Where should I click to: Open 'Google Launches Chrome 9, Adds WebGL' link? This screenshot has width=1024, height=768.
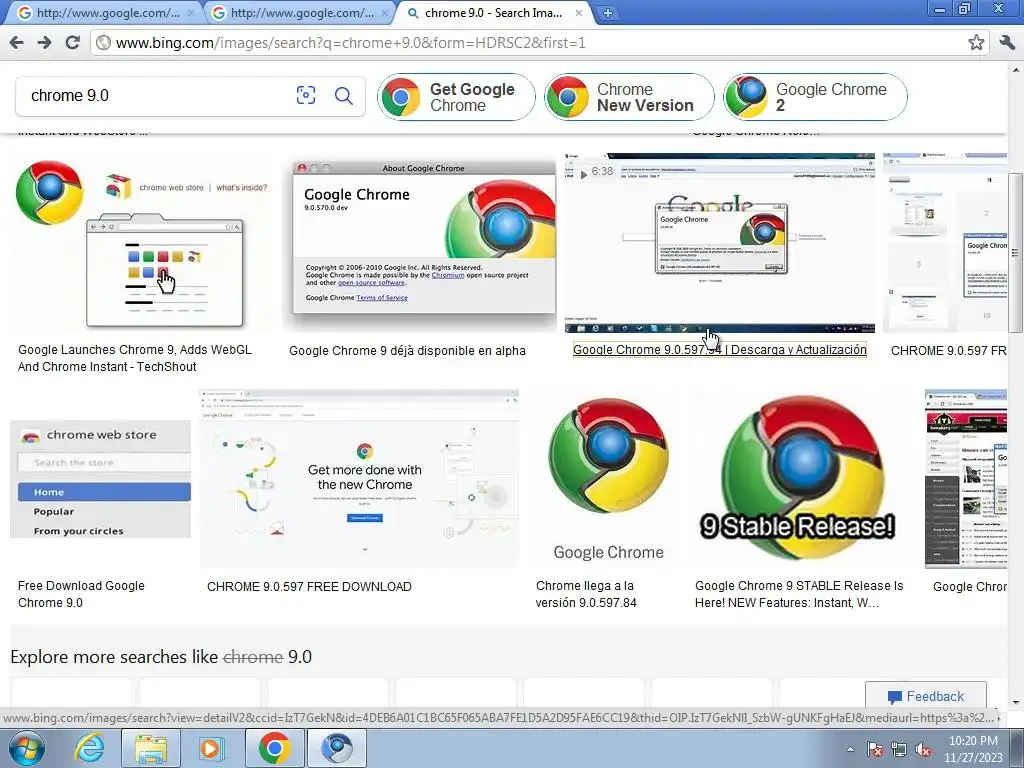(135, 359)
